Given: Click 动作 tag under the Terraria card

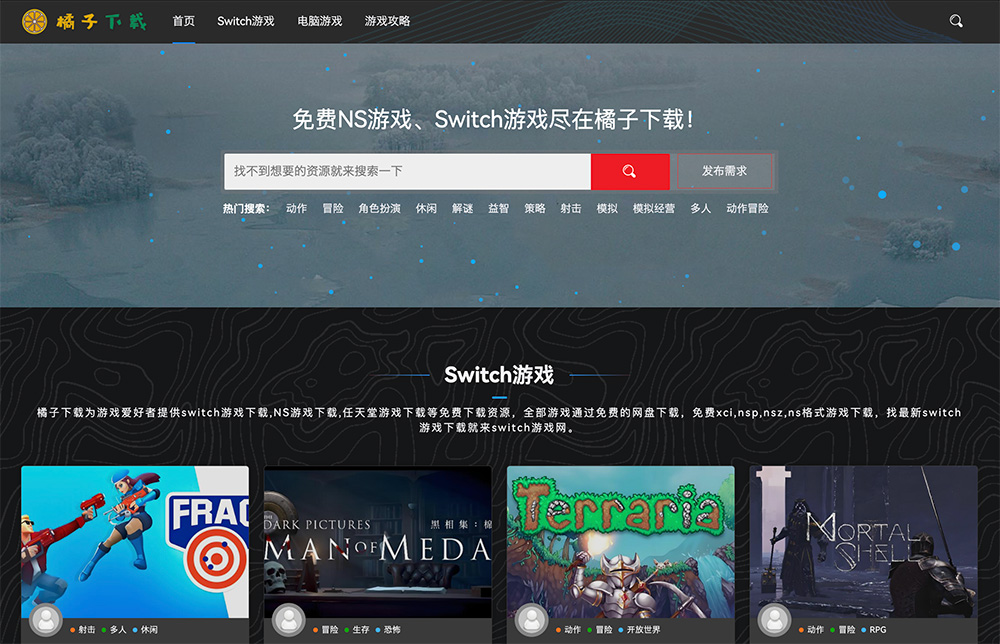Looking at the screenshot, I should coord(573,629).
